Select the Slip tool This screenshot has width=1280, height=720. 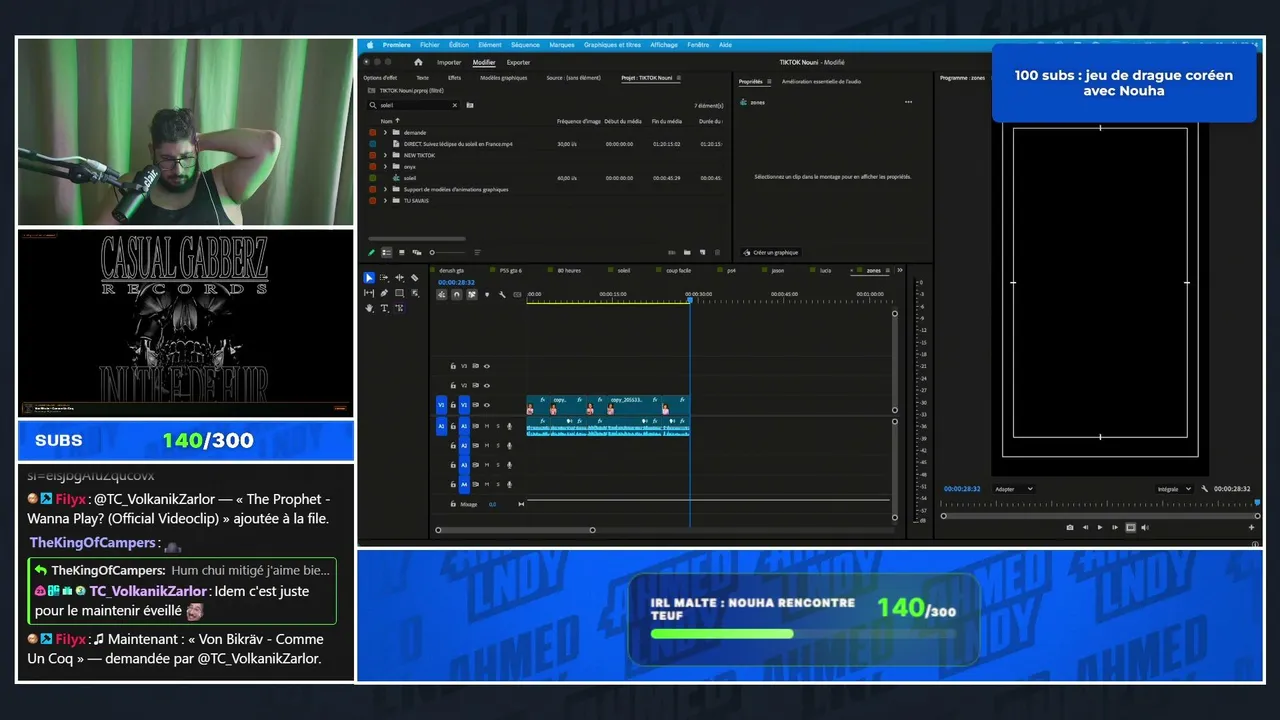[x=369, y=293]
